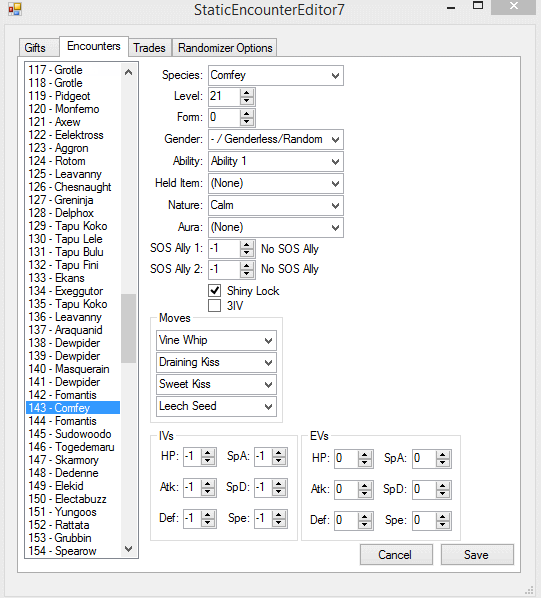The height and width of the screenshot is (598, 541).
Task: Increase the Spe EV spinner
Action: point(443,516)
